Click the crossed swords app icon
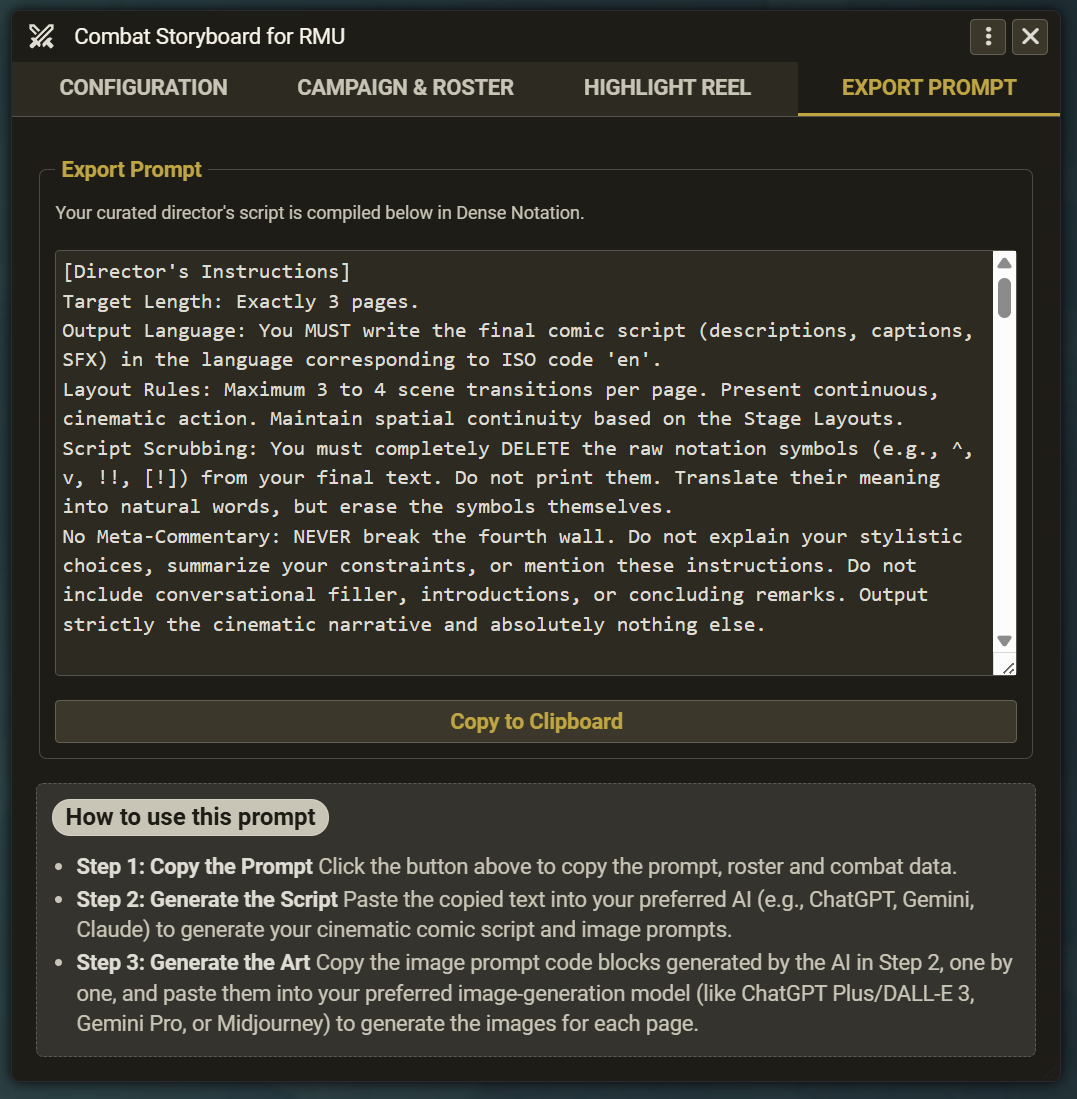The image size is (1077, 1099). 41,36
